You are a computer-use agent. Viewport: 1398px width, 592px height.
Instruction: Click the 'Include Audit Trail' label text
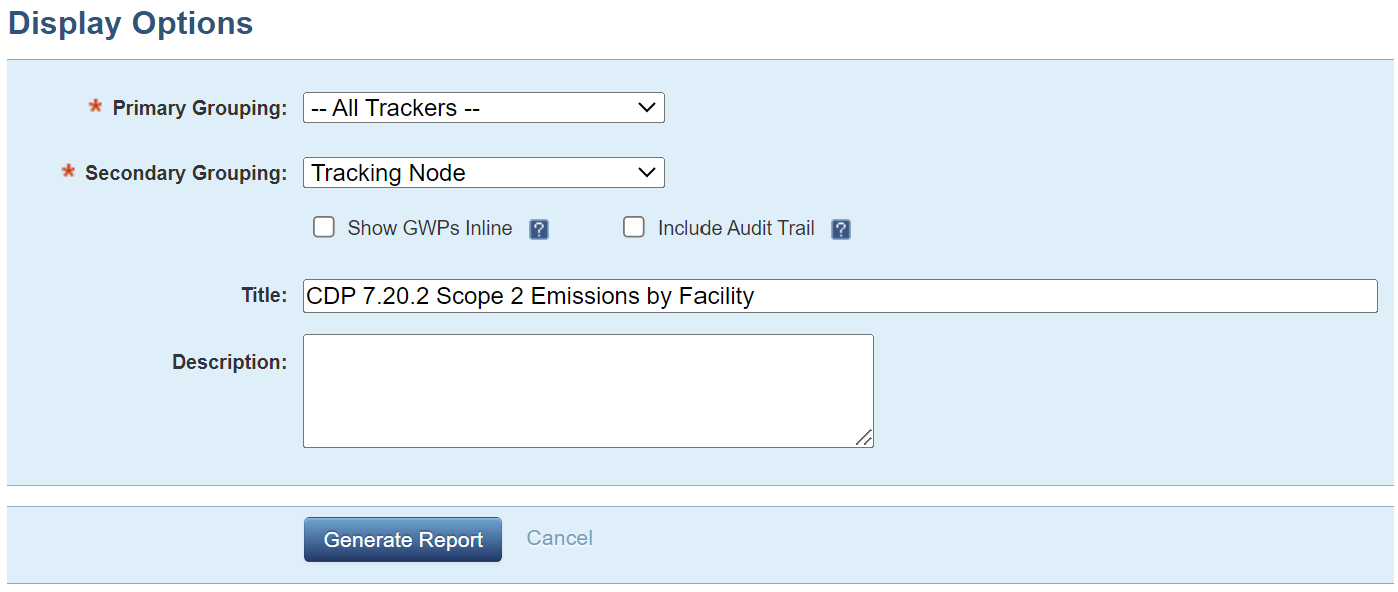[736, 228]
